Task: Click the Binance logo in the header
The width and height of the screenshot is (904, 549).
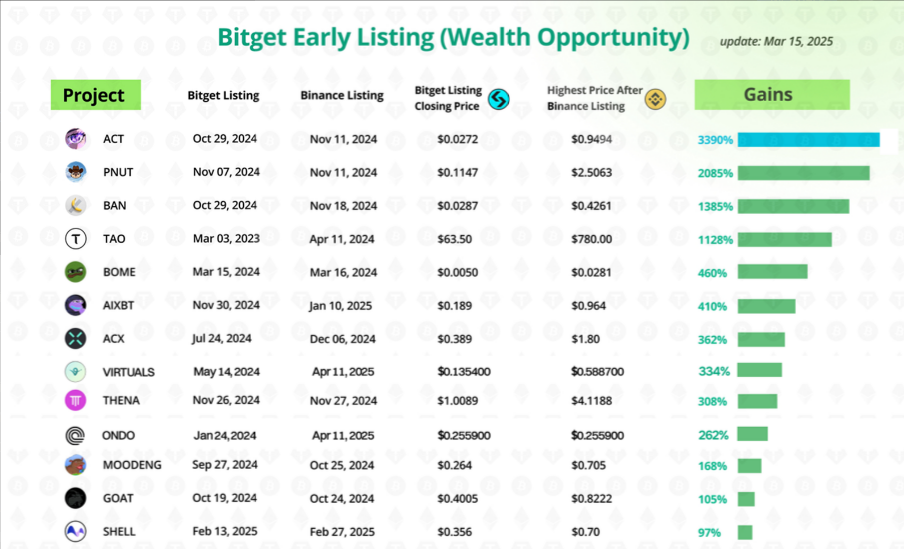Action: point(655,99)
